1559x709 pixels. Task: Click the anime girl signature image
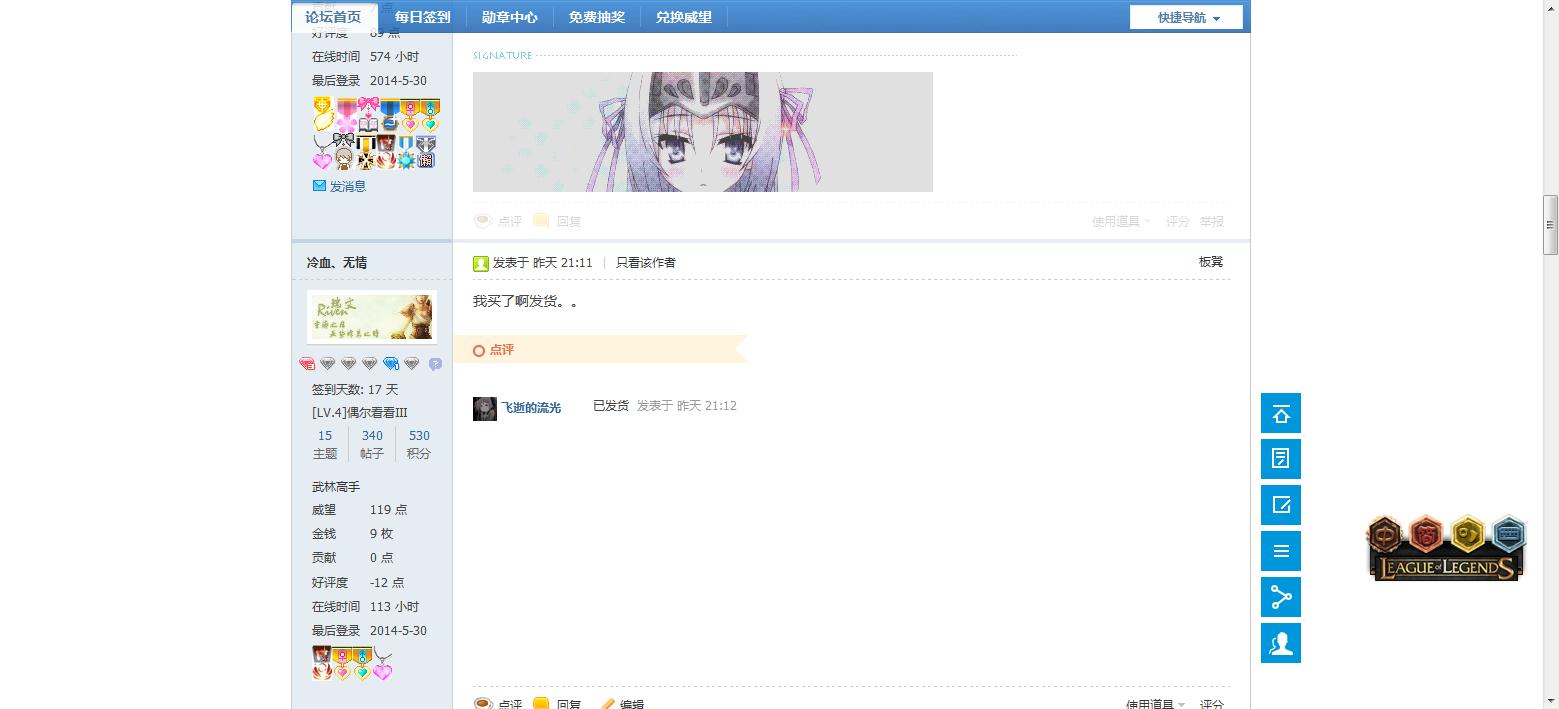[703, 132]
